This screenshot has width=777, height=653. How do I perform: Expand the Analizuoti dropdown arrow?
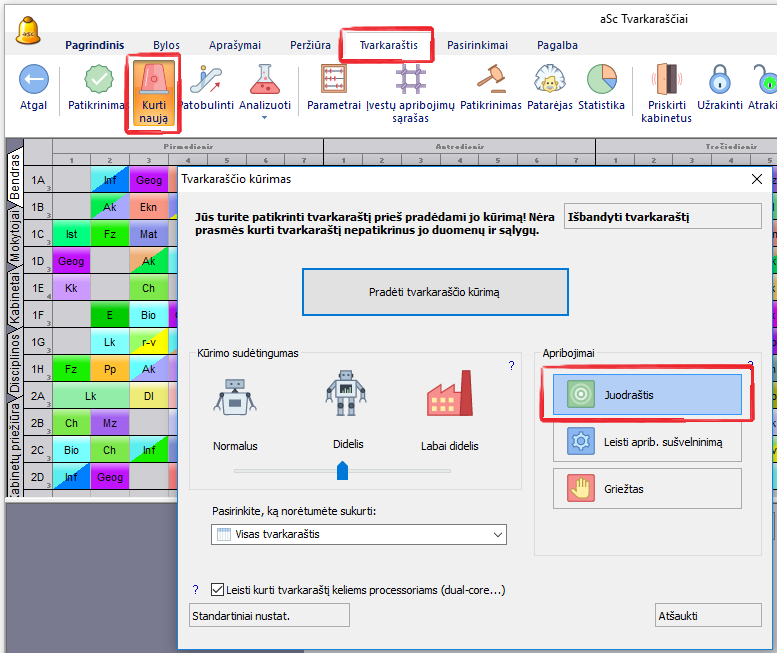(x=265, y=117)
